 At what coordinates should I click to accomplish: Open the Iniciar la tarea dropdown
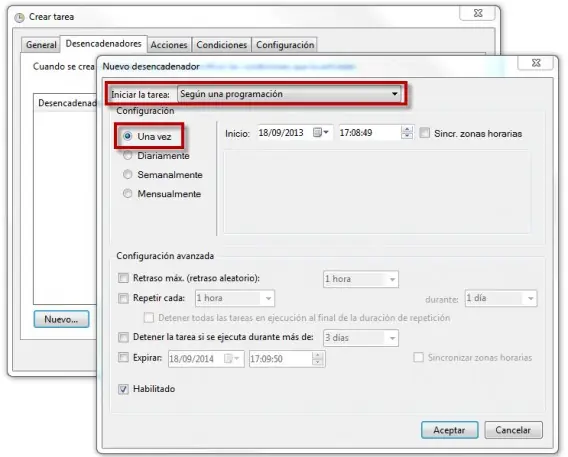coord(289,94)
